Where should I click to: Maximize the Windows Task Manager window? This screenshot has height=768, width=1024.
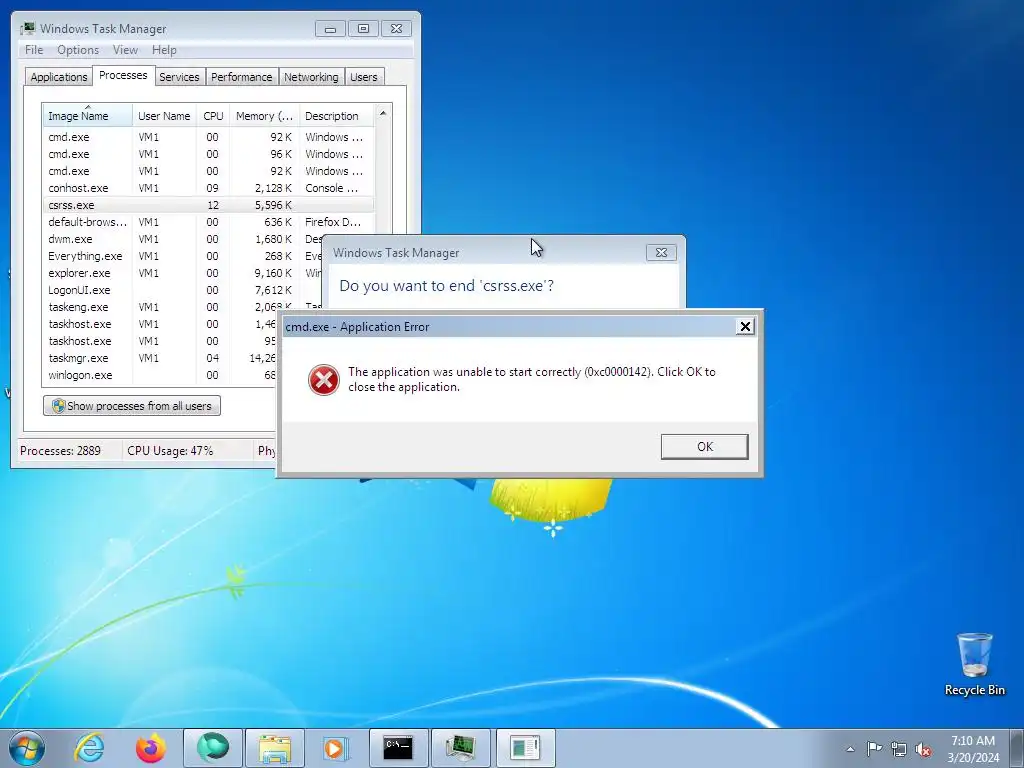[x=363, y=29]
